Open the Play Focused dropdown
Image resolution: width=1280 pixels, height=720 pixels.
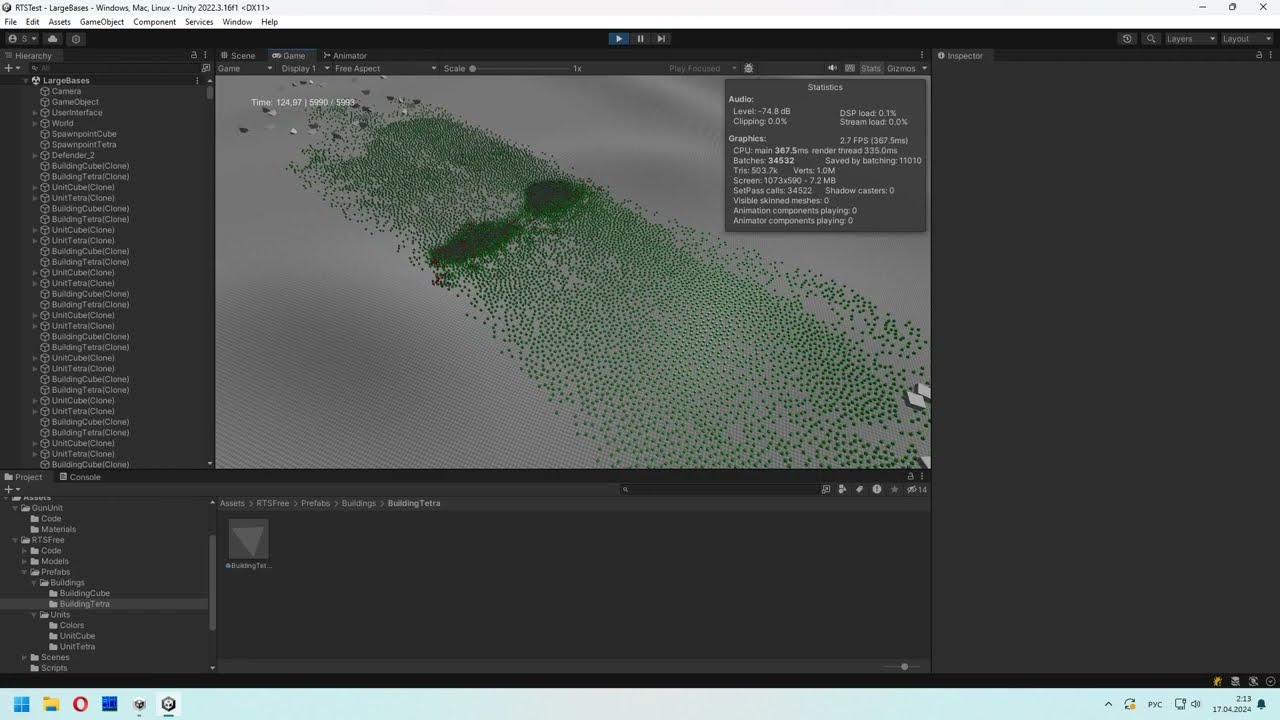(702, 69)
